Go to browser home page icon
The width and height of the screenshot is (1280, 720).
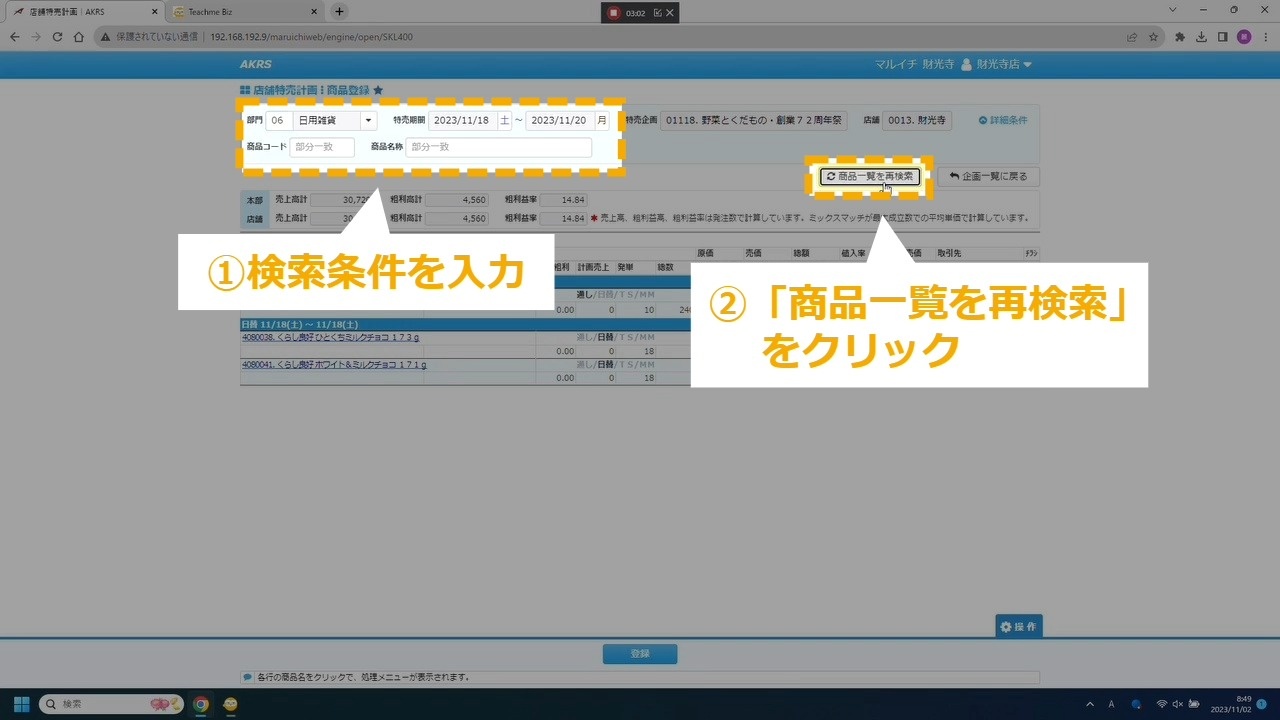coord(78,37)
